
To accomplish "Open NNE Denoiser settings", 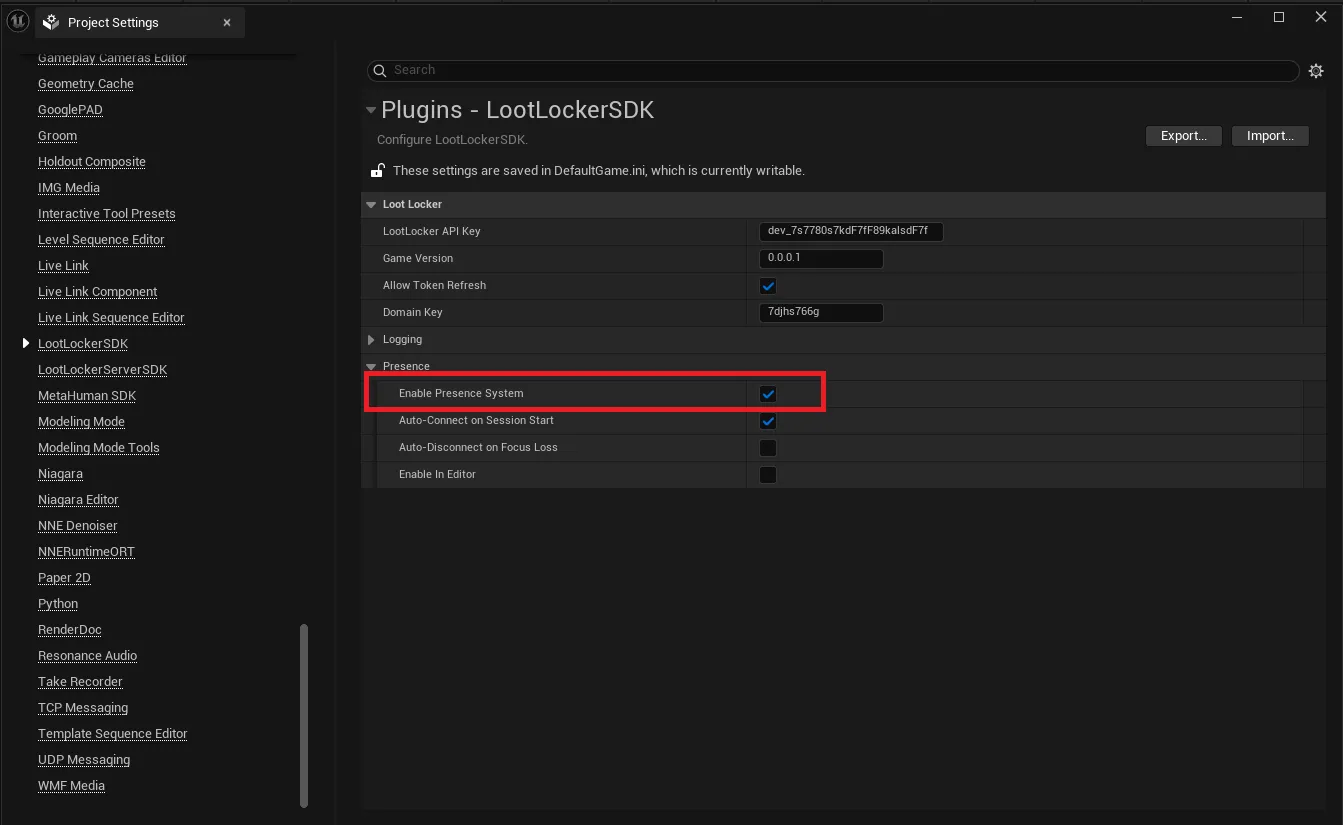I will click(78, 526).
